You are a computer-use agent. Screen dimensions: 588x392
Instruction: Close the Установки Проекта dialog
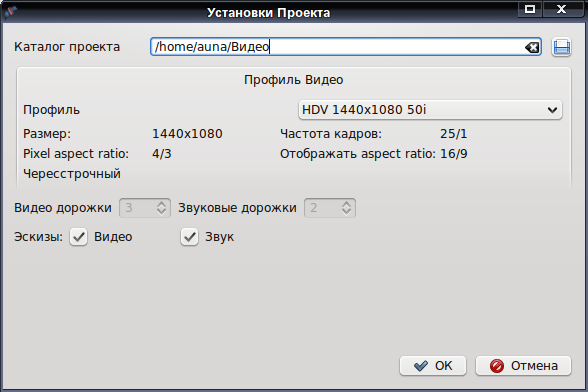(561, 9)
